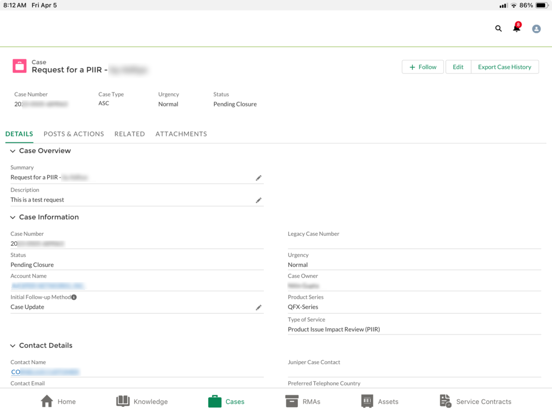Click the pink Case briefcase icon
Screen dimensions: 552x414
[x=20, y=66]
